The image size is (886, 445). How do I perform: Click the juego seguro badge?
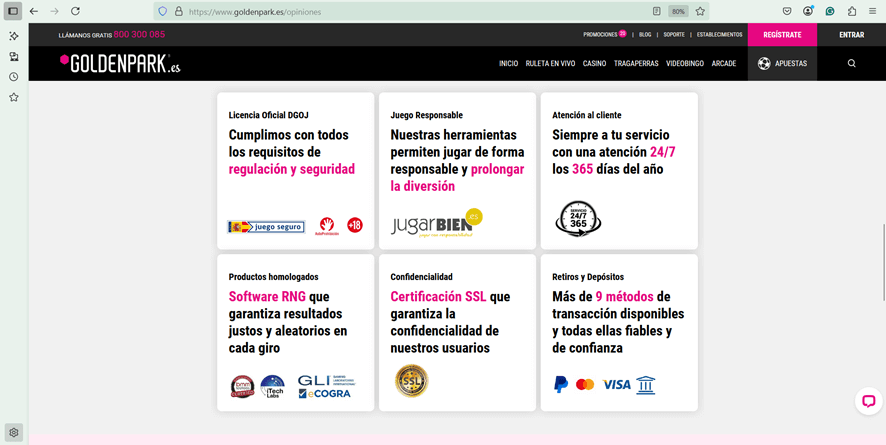pos(266,227)
